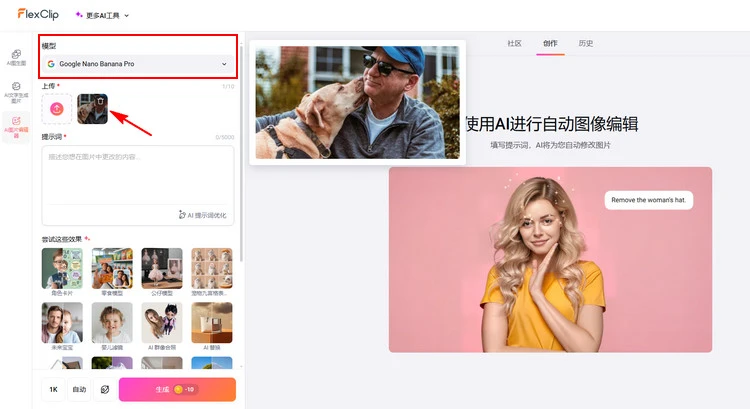Delete the uploaded photo via trash icon
This screenshot has height=409, width=750.
[x=100, y=101]
